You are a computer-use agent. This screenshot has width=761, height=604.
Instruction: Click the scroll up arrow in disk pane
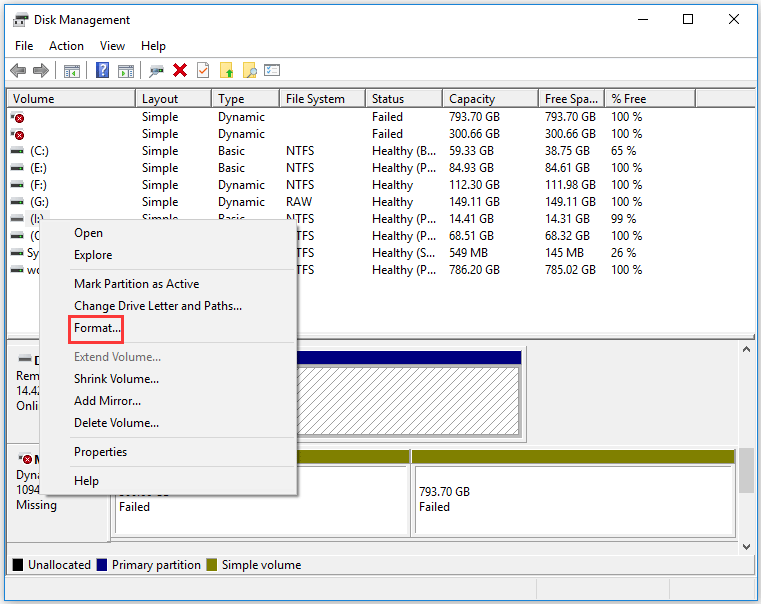746,349
